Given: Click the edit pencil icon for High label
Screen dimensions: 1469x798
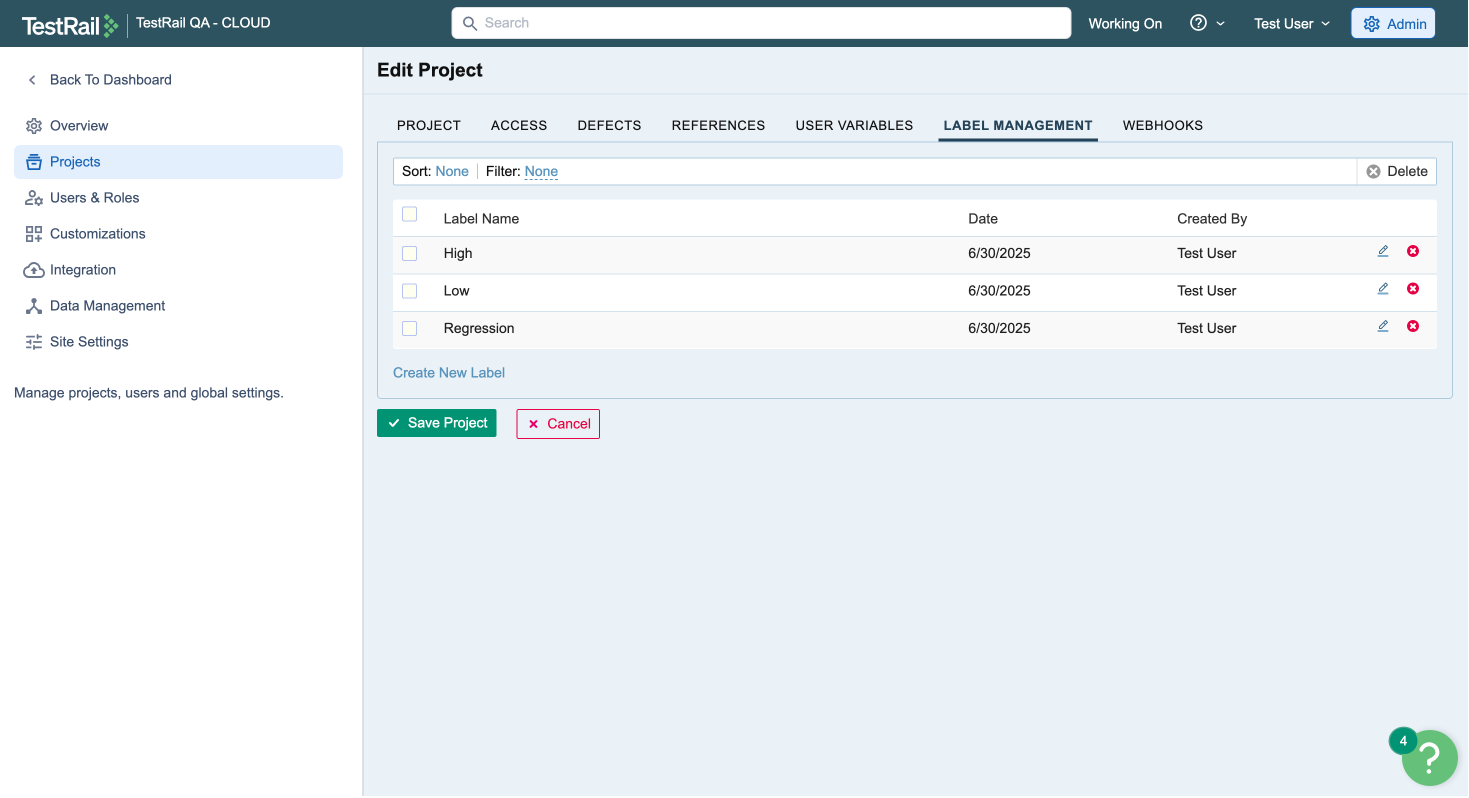Looking at the screenshot, I should tap(1383, 251).
